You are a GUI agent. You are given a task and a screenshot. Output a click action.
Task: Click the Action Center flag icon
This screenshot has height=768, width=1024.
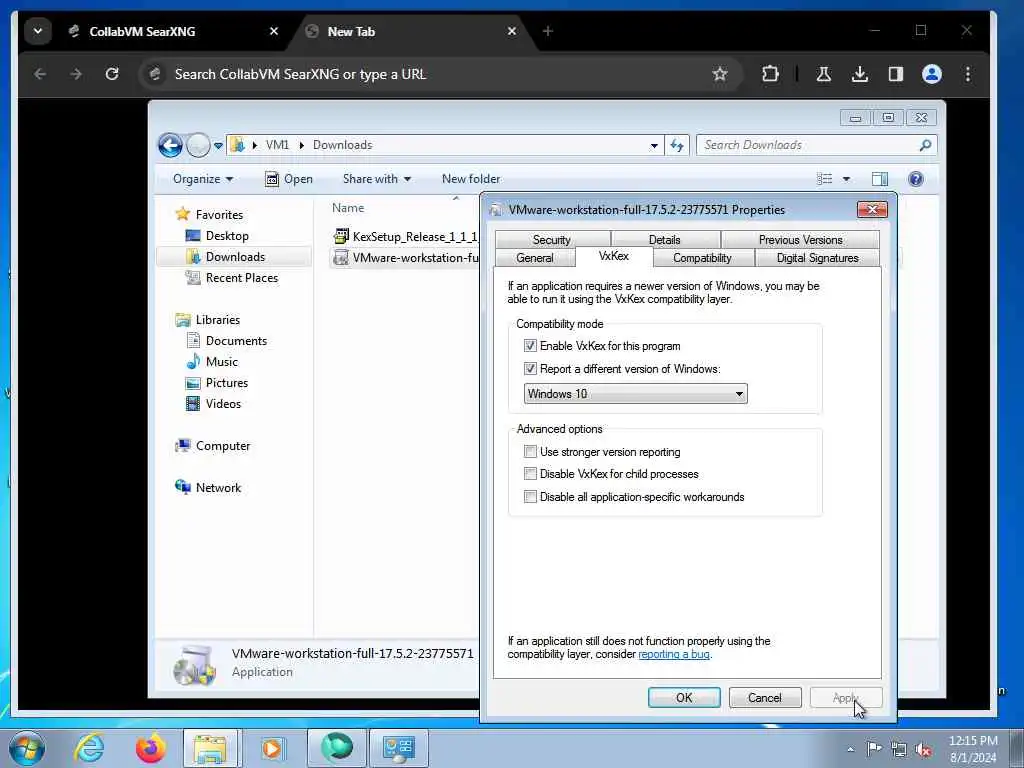tap(874, 750)
